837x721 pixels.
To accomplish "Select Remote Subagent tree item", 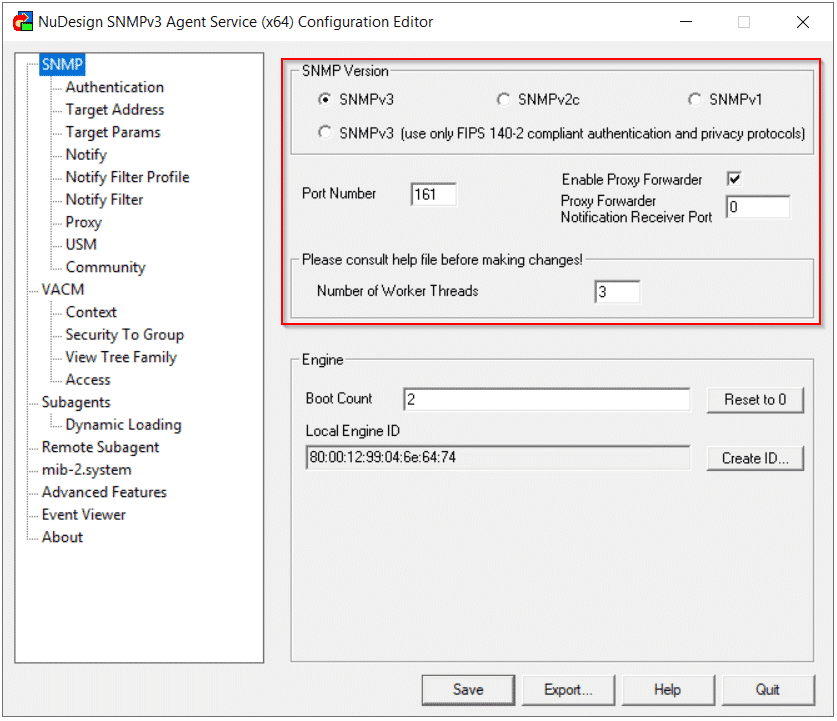I will [100, 447].
